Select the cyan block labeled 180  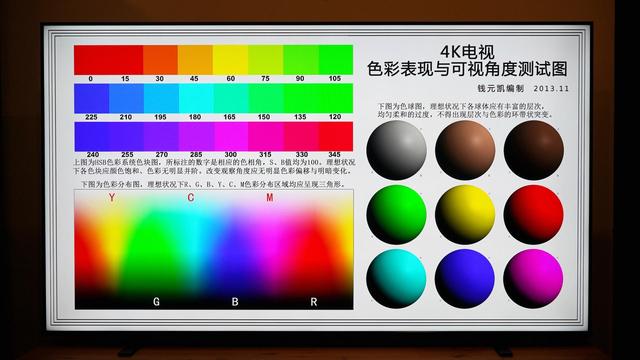pos(196,98)
